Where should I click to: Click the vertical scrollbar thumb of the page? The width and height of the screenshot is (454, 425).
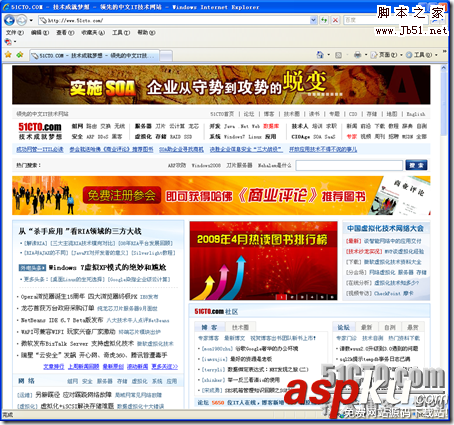pos(443,105)
